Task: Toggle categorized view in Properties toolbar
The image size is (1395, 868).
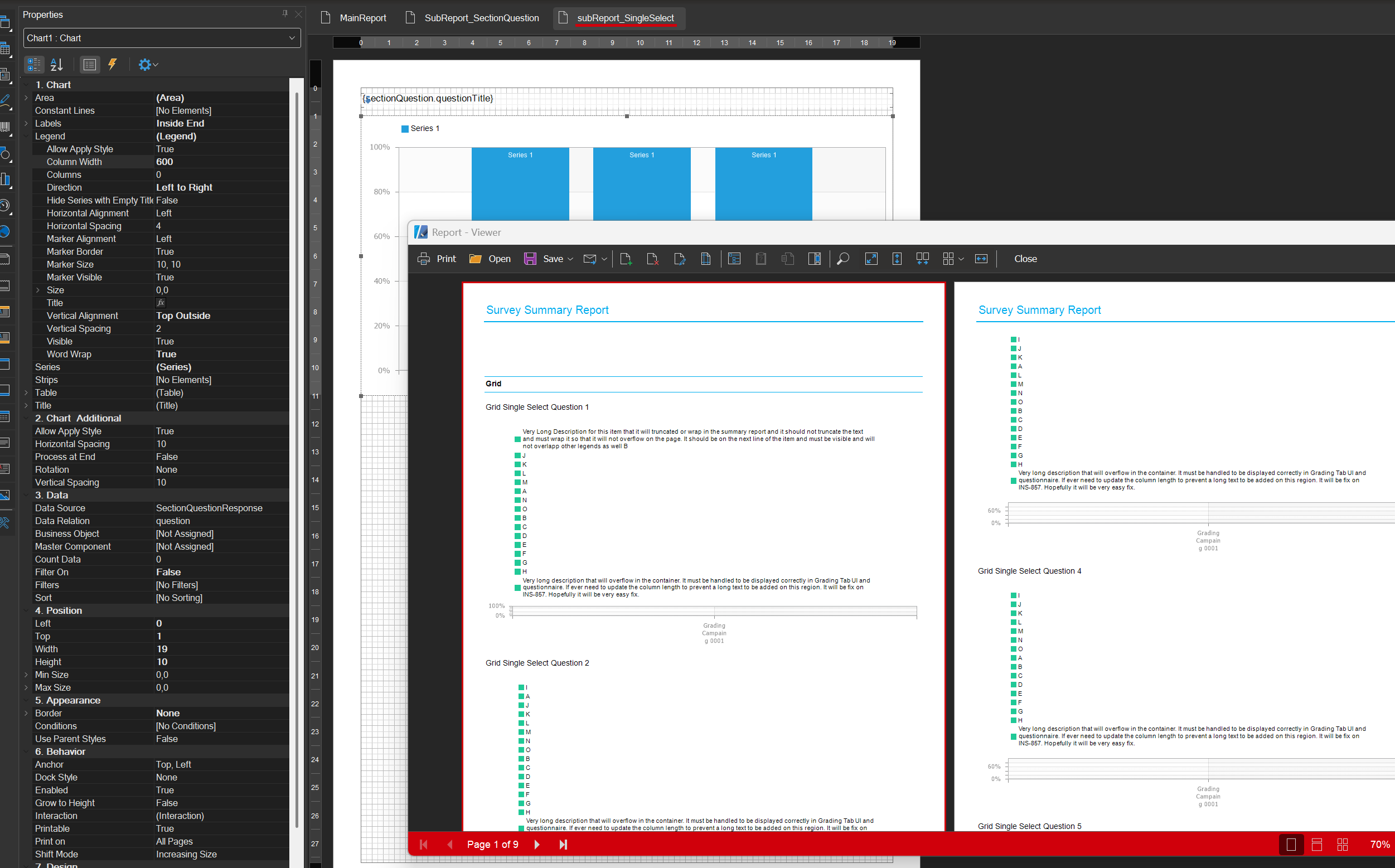Action: pyautogui.click(x=34, y=64)
